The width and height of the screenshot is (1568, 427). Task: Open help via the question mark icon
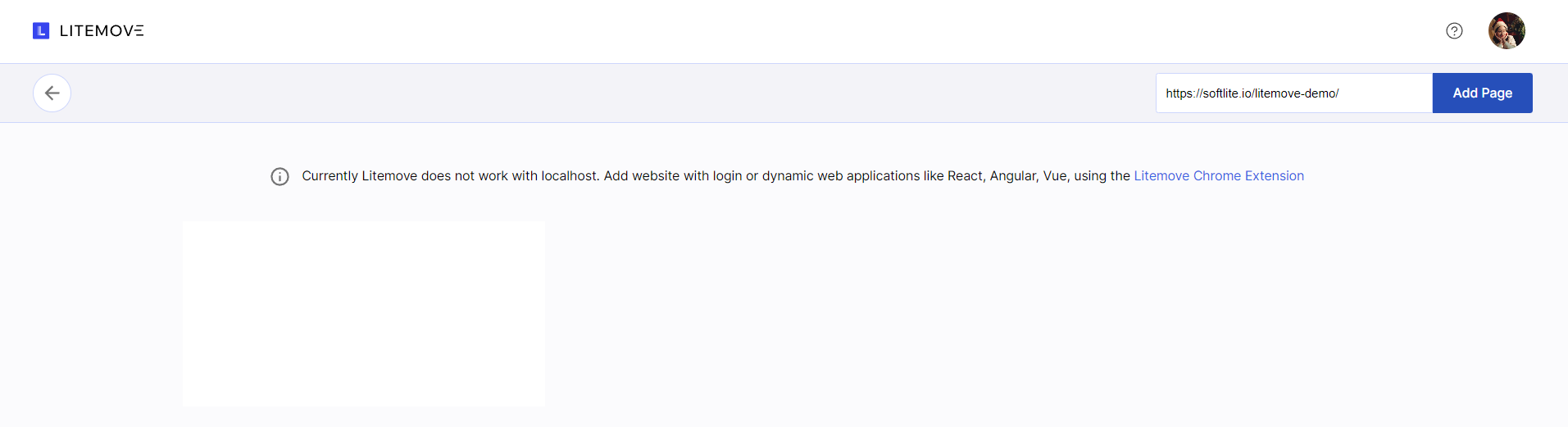[1454, 31]
